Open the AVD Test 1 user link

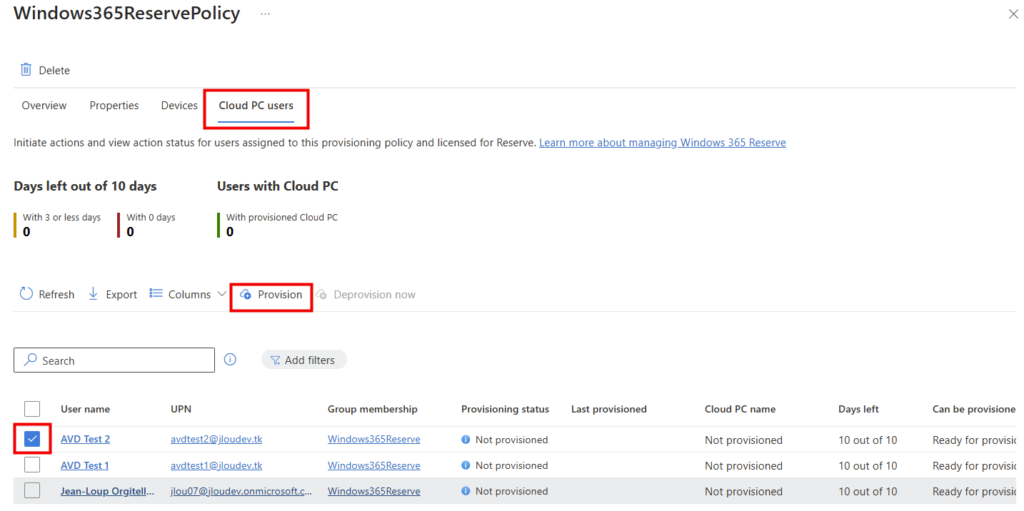pyautogui.click(x=85, y=465)
